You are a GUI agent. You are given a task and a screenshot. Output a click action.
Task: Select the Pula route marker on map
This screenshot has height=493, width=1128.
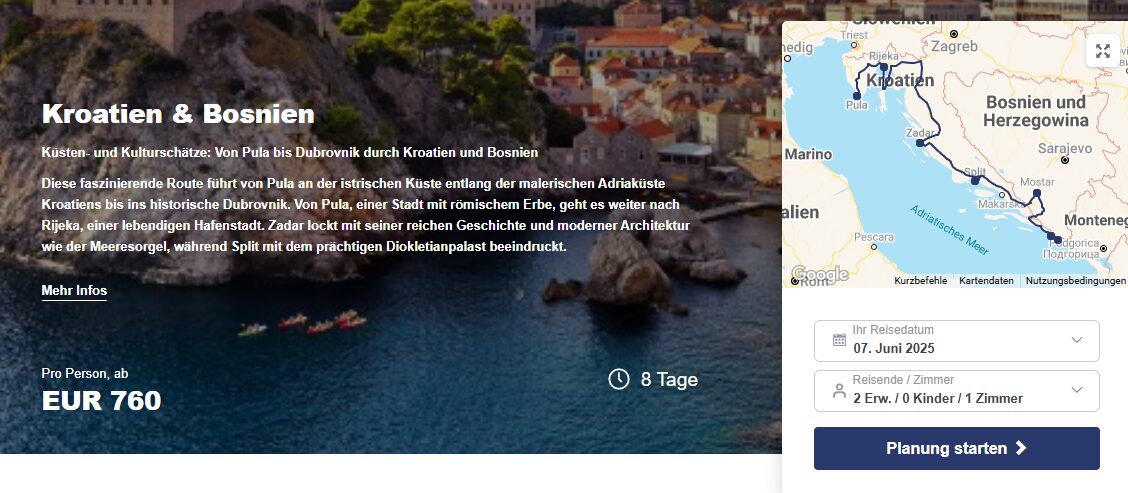[857, 95]
